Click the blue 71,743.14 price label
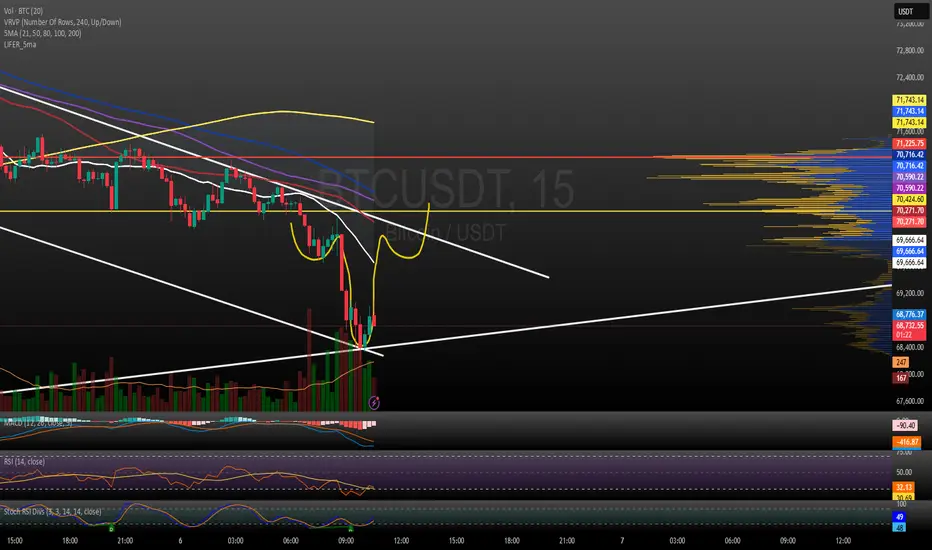Viewport: 932px width, 550px height. (909, 111)
